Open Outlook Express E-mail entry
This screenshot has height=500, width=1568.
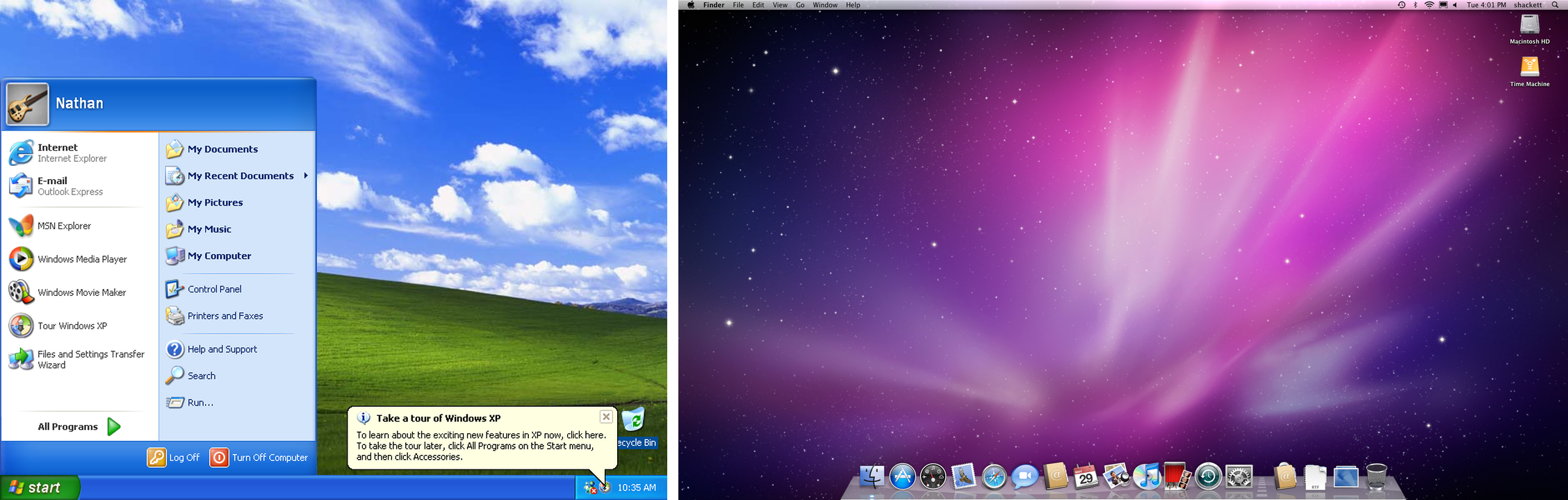tap(79, 186)
